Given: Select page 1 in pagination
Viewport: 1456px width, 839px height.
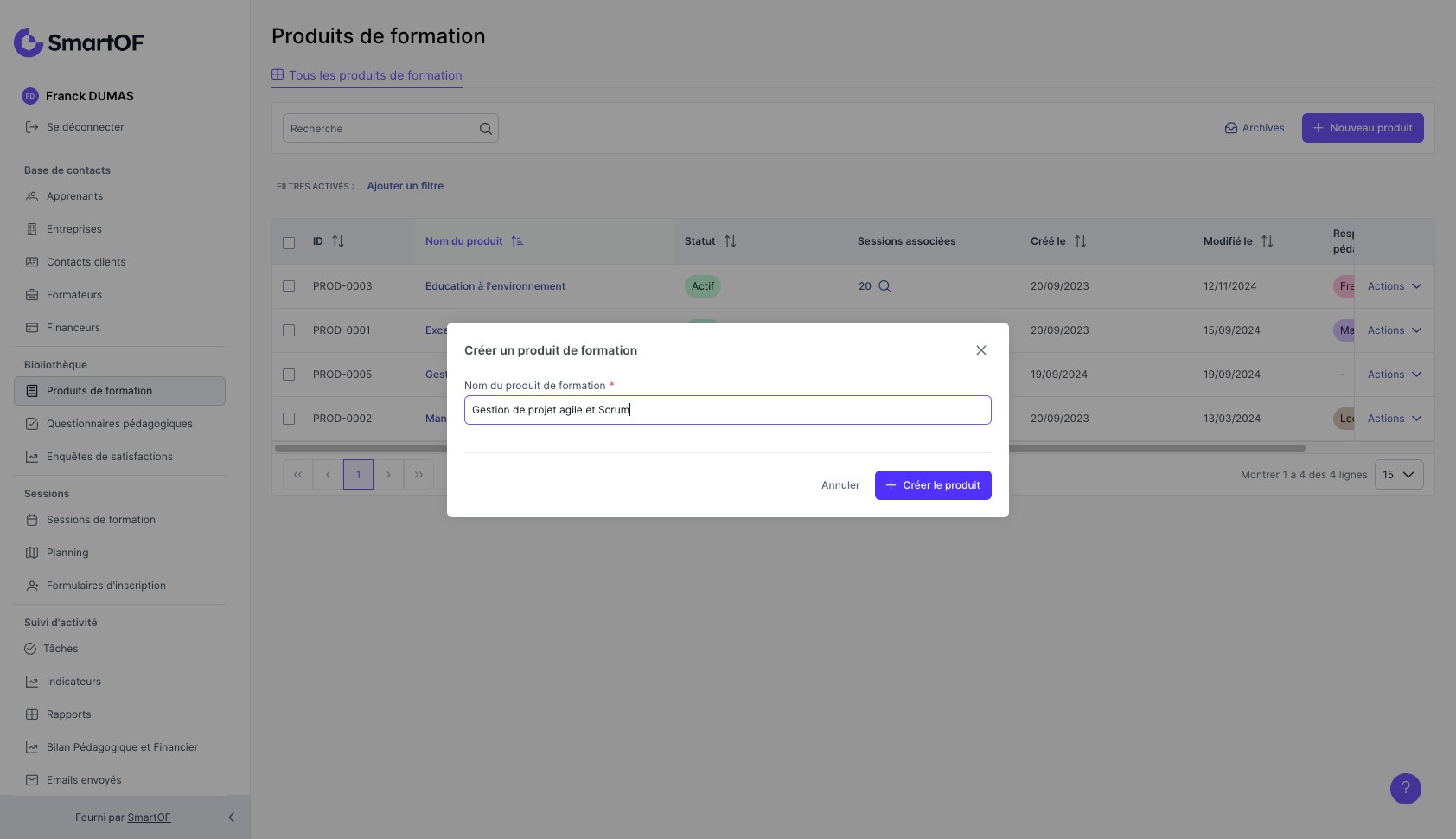Looking at the screenshot, I should pyautogui.click(x=359, y=475).
